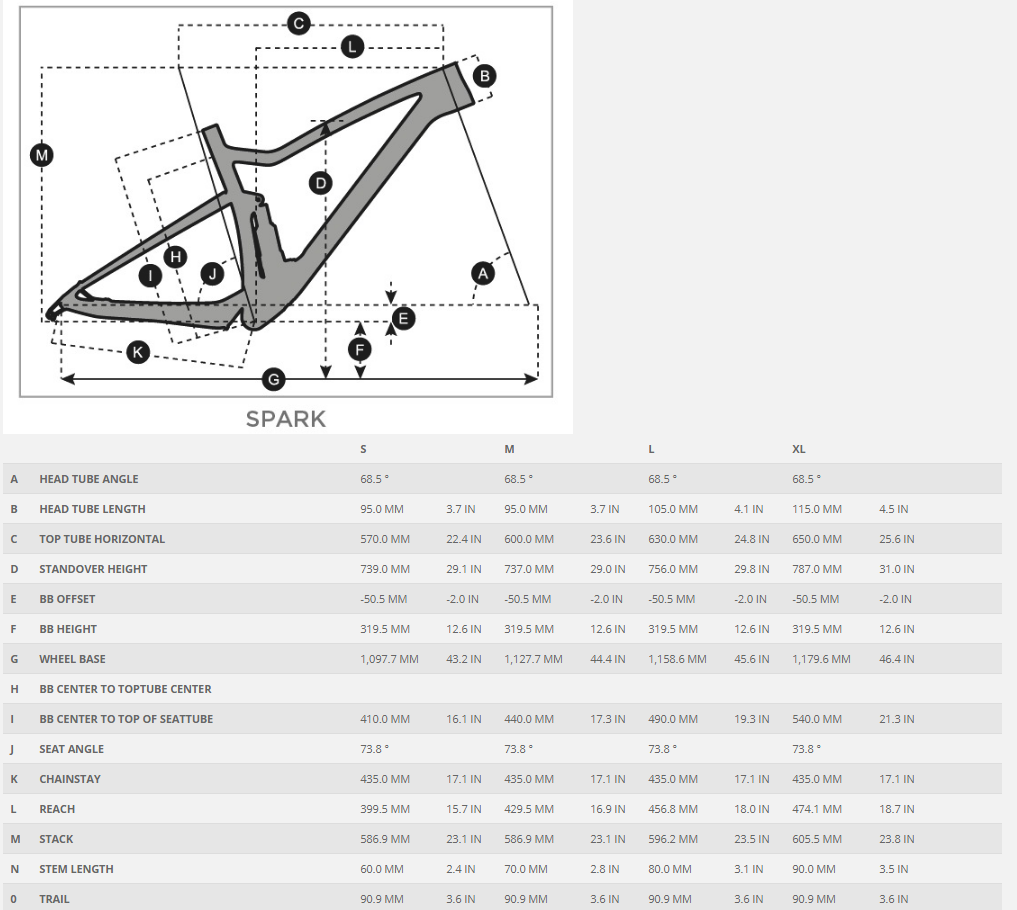The image size is (1017, 910).
Task: Select the circled F BB height marker
Action: click(x=360, y=350)
